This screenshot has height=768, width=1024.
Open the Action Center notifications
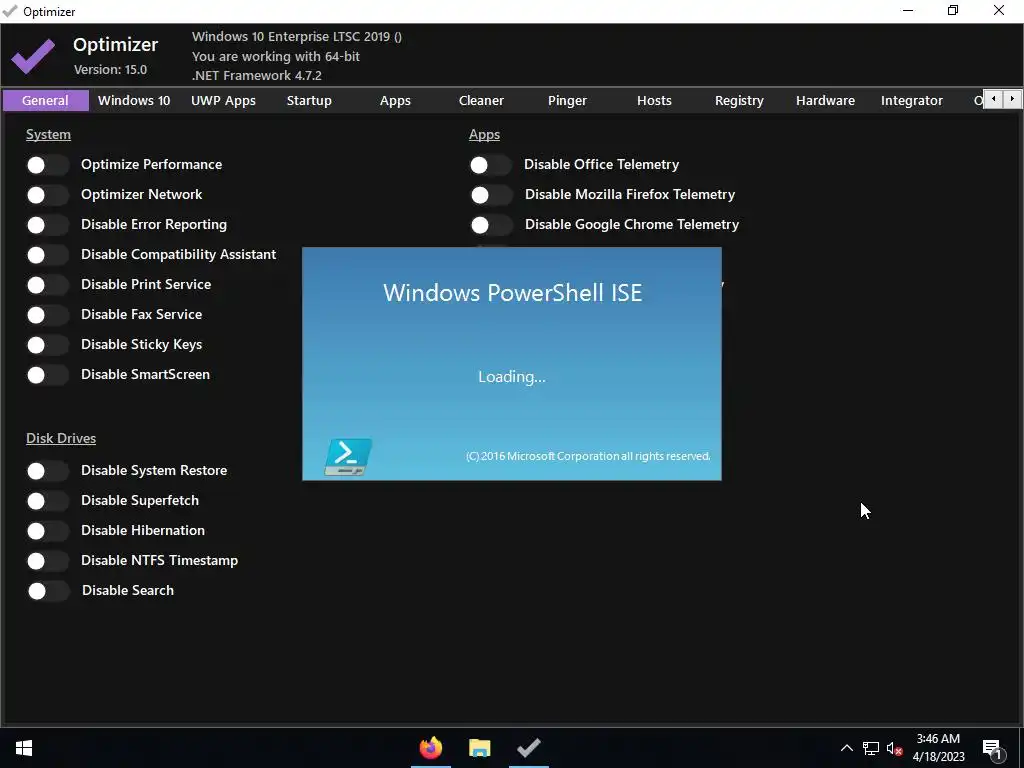coord(993,748)
